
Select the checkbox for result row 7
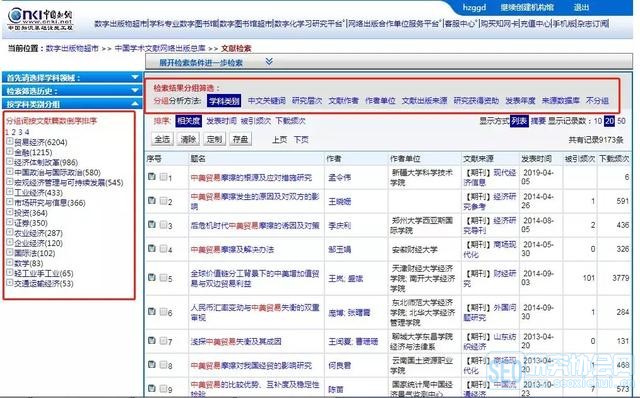click(163, 341)
